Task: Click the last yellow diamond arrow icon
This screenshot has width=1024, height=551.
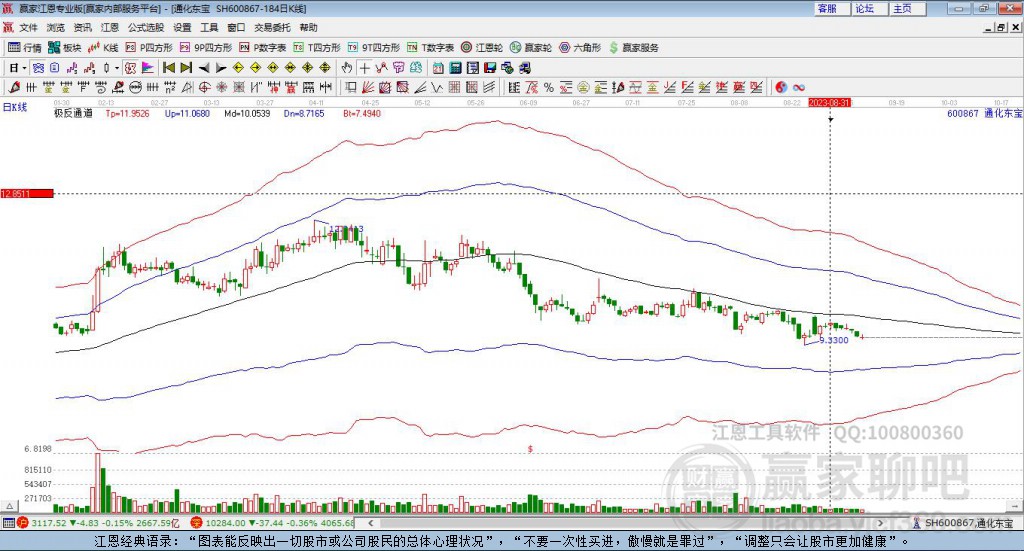Action: click(x=325, y=68)
